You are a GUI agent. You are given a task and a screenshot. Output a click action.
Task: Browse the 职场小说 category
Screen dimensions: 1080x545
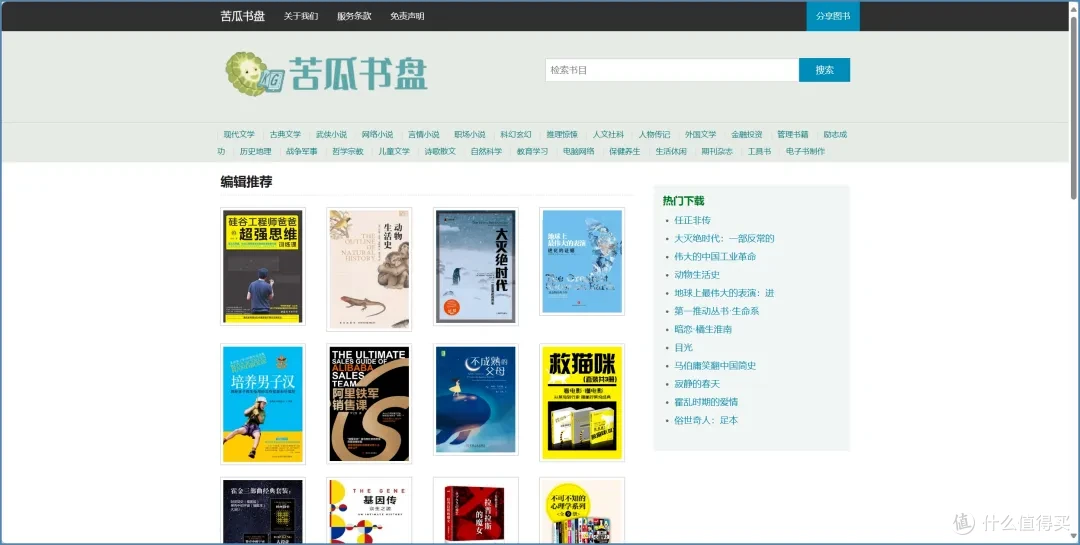click(x=470, y=134)
